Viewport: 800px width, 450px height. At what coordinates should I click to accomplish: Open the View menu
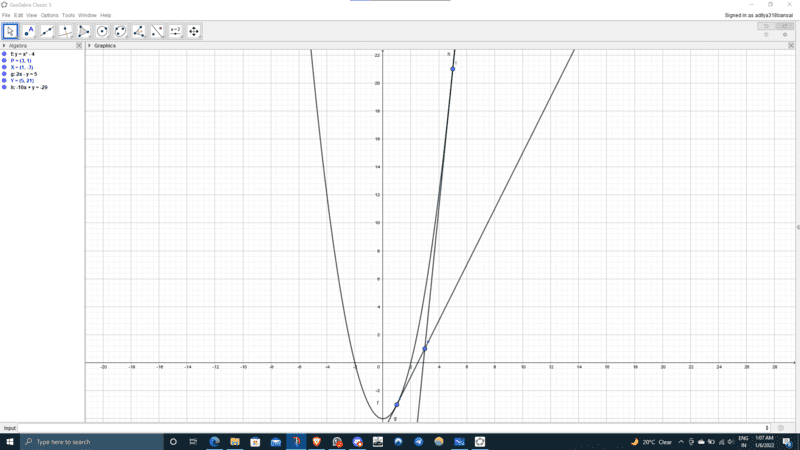click(32, 15)
